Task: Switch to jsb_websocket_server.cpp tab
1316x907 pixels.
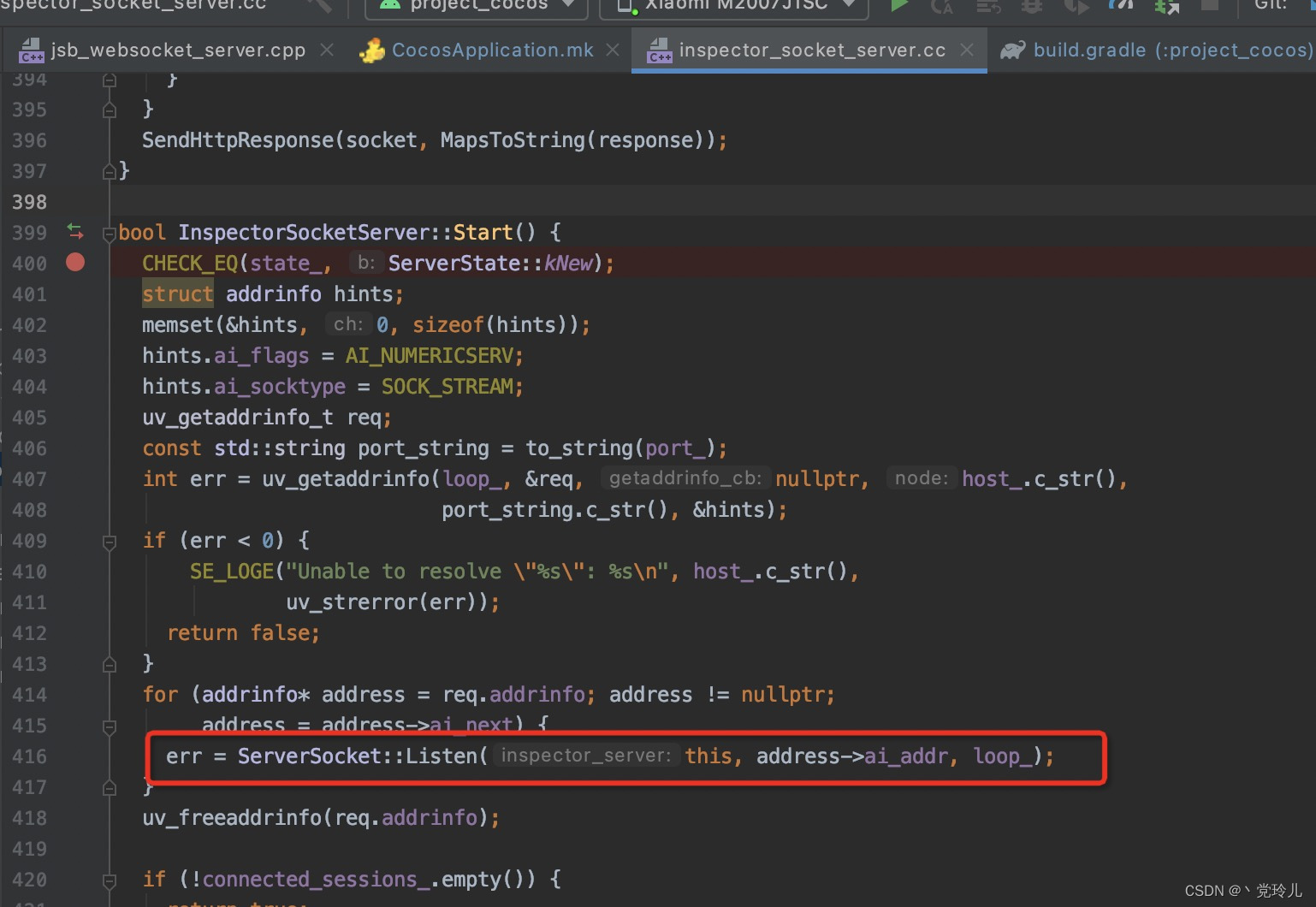Action: 176,50
